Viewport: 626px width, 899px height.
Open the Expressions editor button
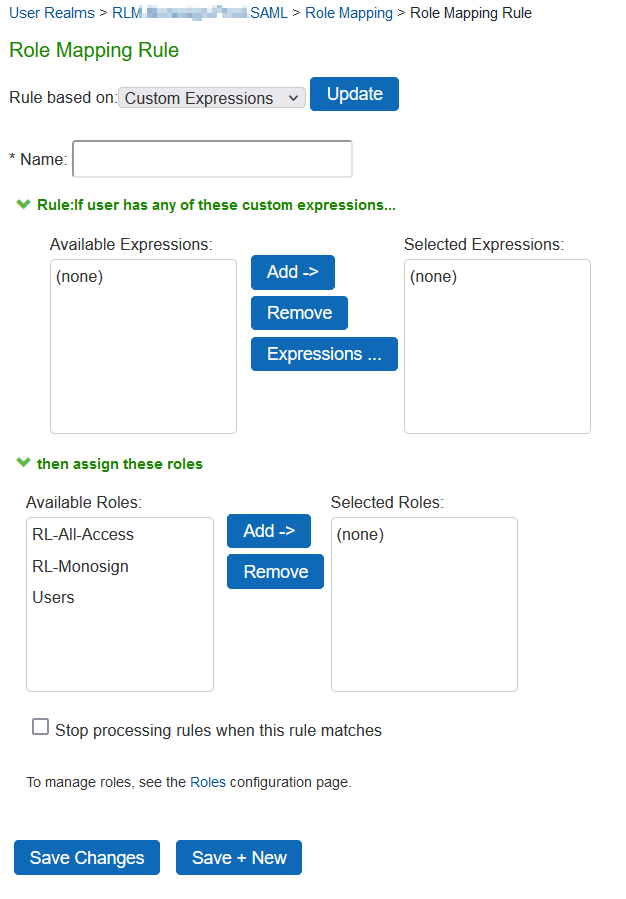point(324,354)
